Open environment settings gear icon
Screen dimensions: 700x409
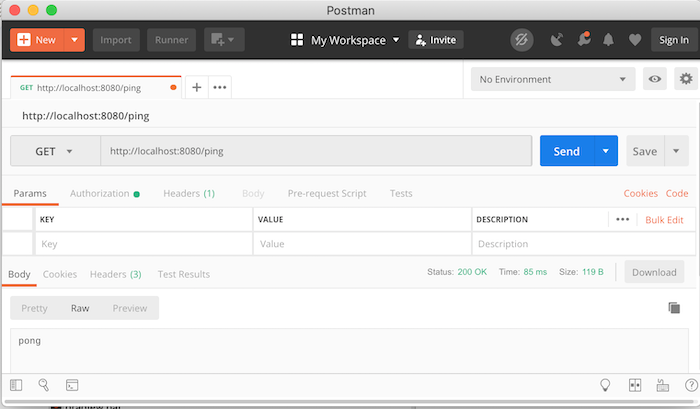coord(685,80)
